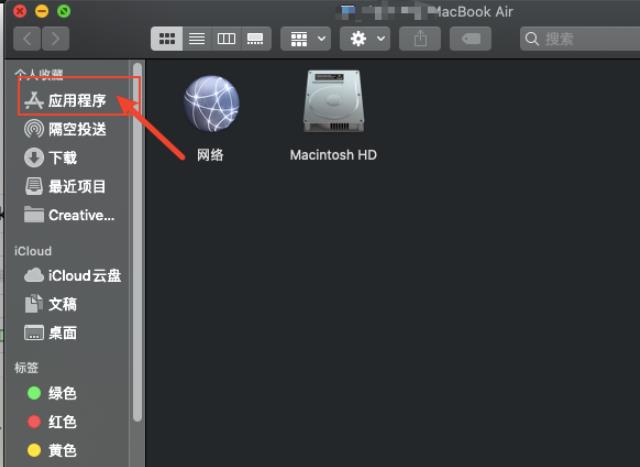Click the edit tags toolbar button
This screenshot has width=640, height=467.
coord(470,39)
